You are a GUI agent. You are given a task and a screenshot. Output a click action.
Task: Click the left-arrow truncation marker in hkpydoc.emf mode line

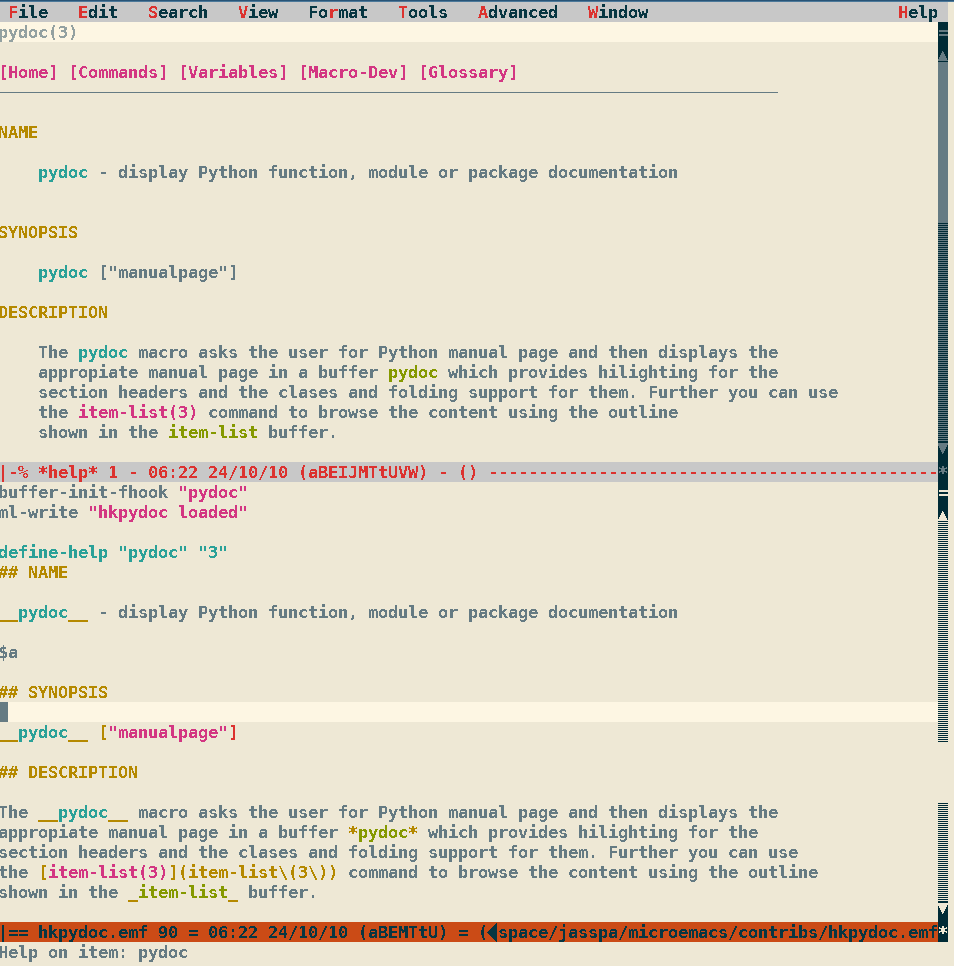coord(492,932)
